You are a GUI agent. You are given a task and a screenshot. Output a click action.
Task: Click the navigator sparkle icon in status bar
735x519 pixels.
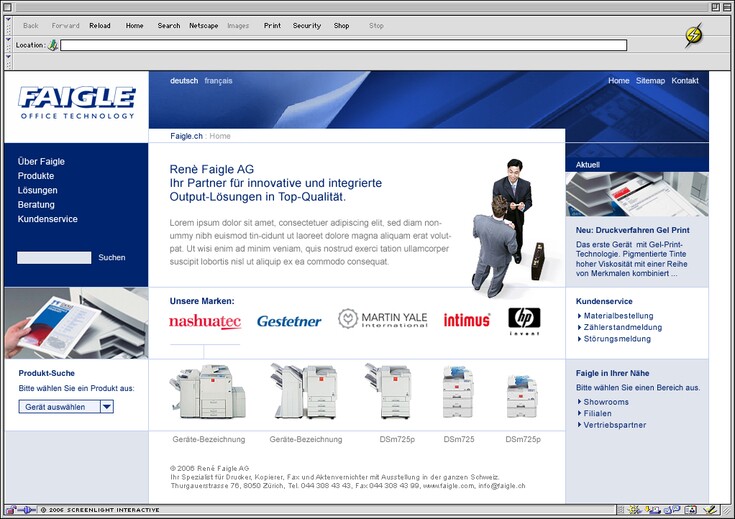point(634,510)
